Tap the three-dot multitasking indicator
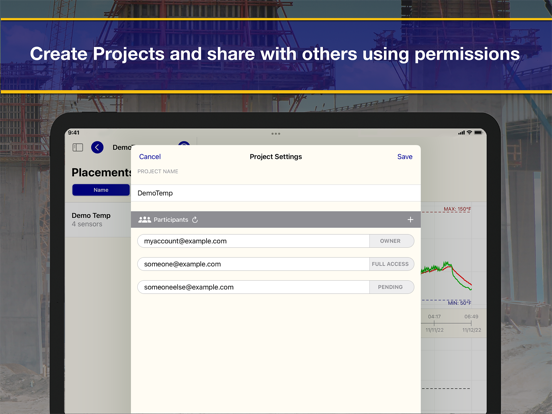552x414 pixels. (276, 134)
